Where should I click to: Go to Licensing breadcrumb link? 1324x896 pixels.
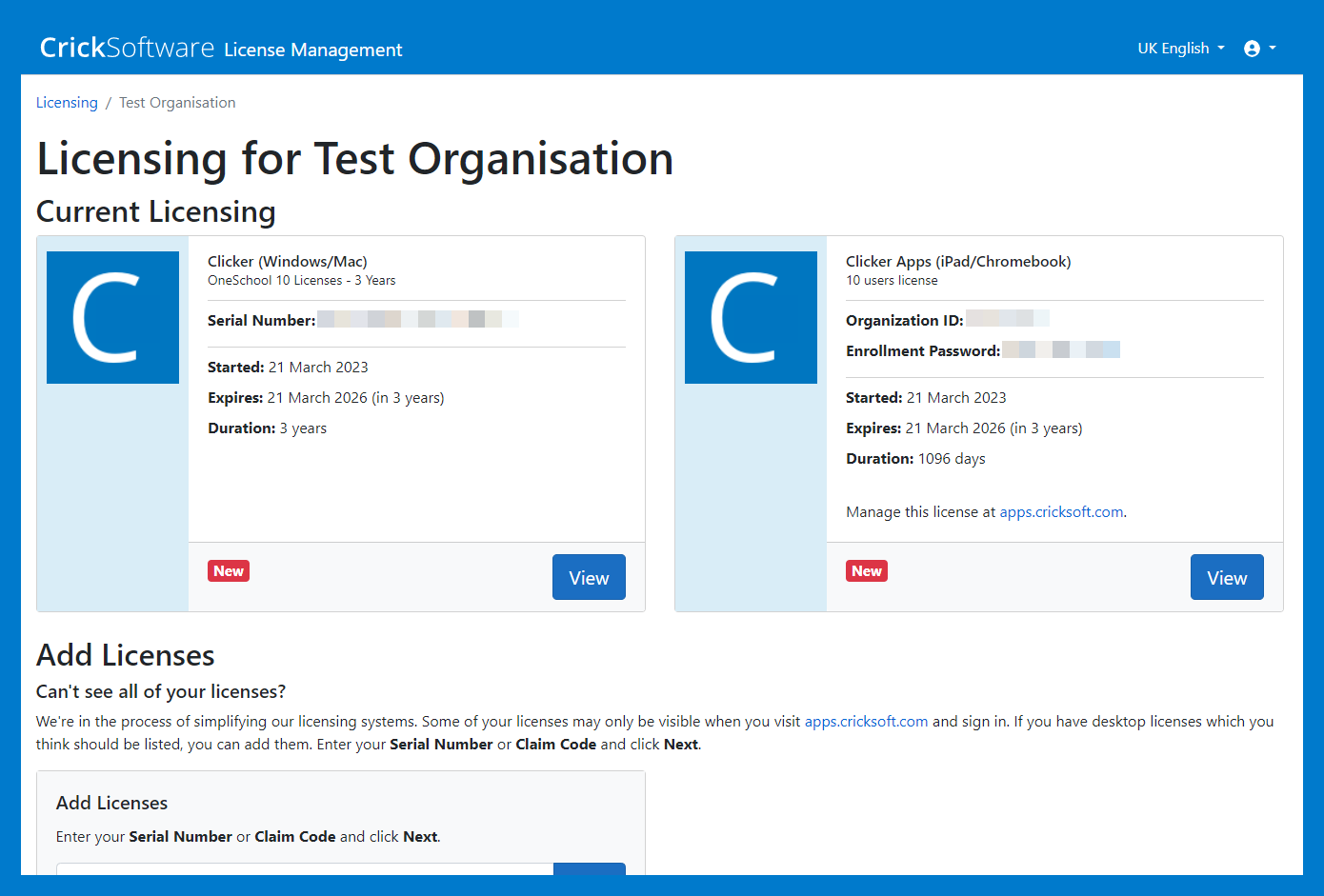(x=67, y=103)
